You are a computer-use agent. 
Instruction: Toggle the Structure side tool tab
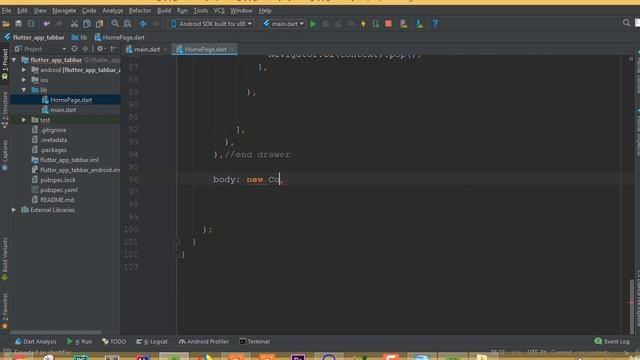5,109
